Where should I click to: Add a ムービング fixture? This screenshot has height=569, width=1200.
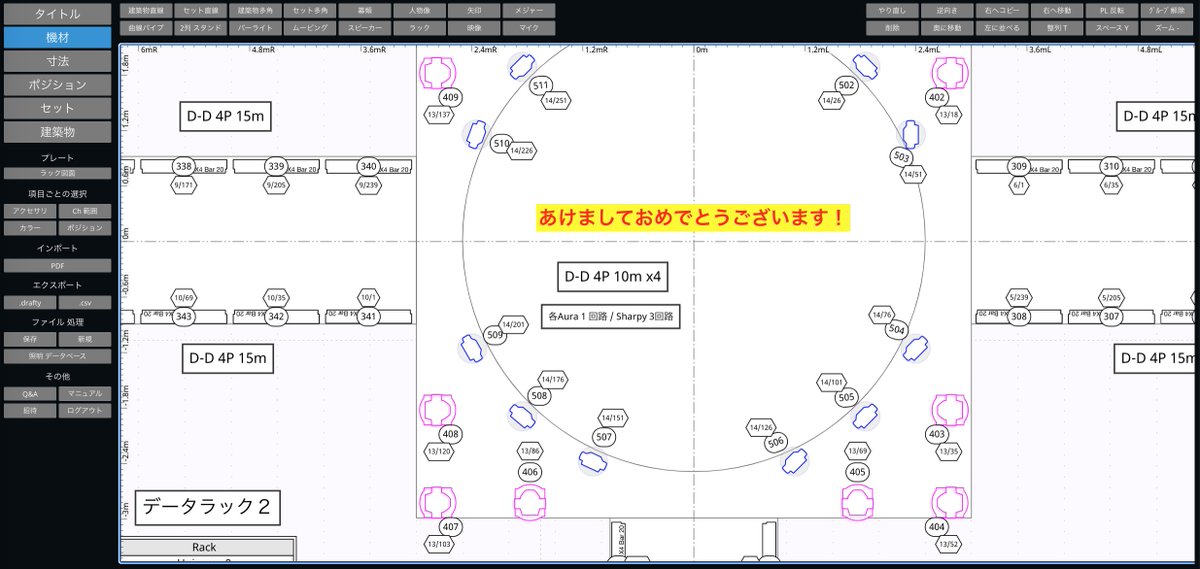coord(310,28)
